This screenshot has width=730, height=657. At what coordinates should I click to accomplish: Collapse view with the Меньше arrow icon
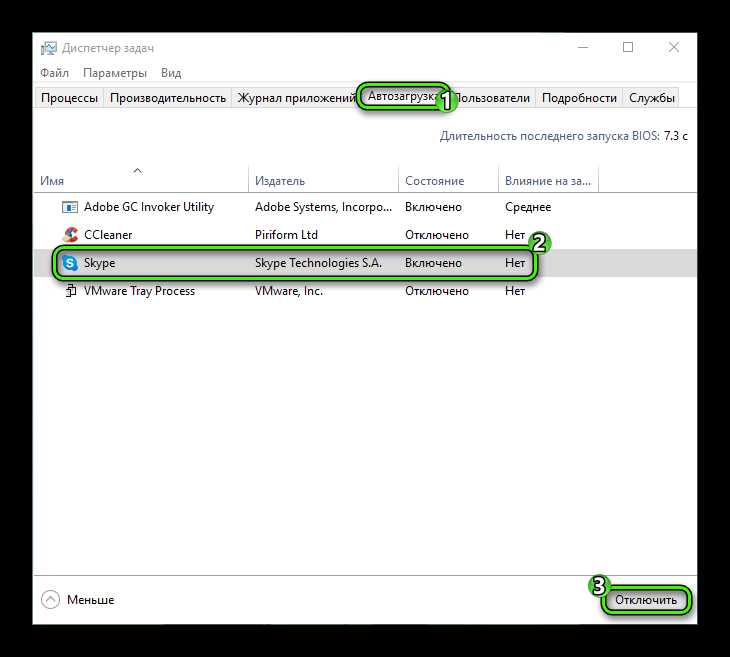pos(50,600)
